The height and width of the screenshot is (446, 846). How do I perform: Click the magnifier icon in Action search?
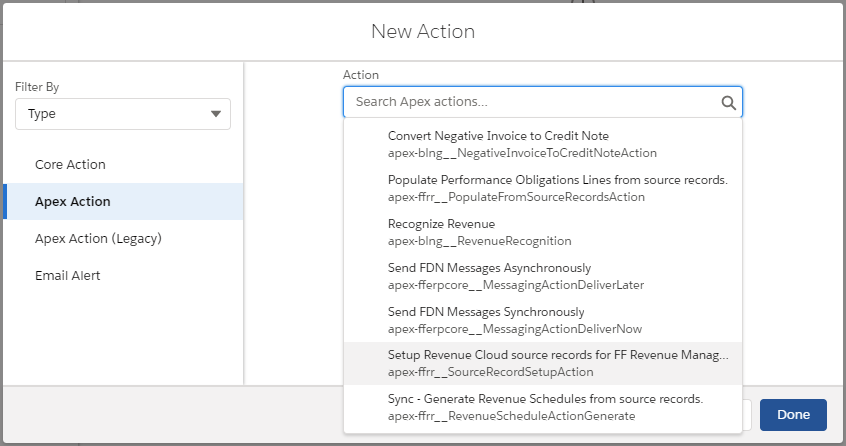[728, 102]
